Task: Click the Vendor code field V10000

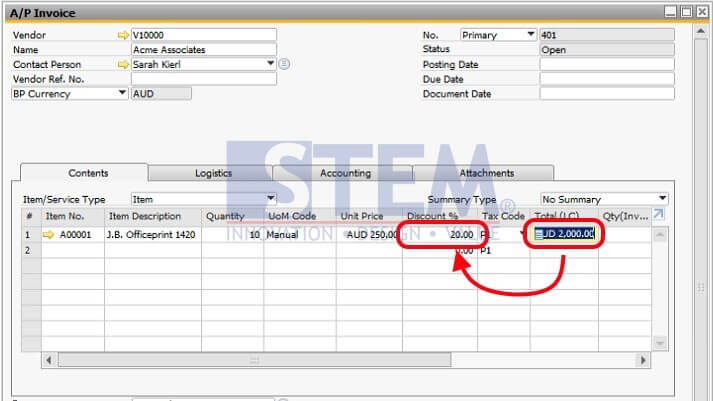Action: (204, 35)
